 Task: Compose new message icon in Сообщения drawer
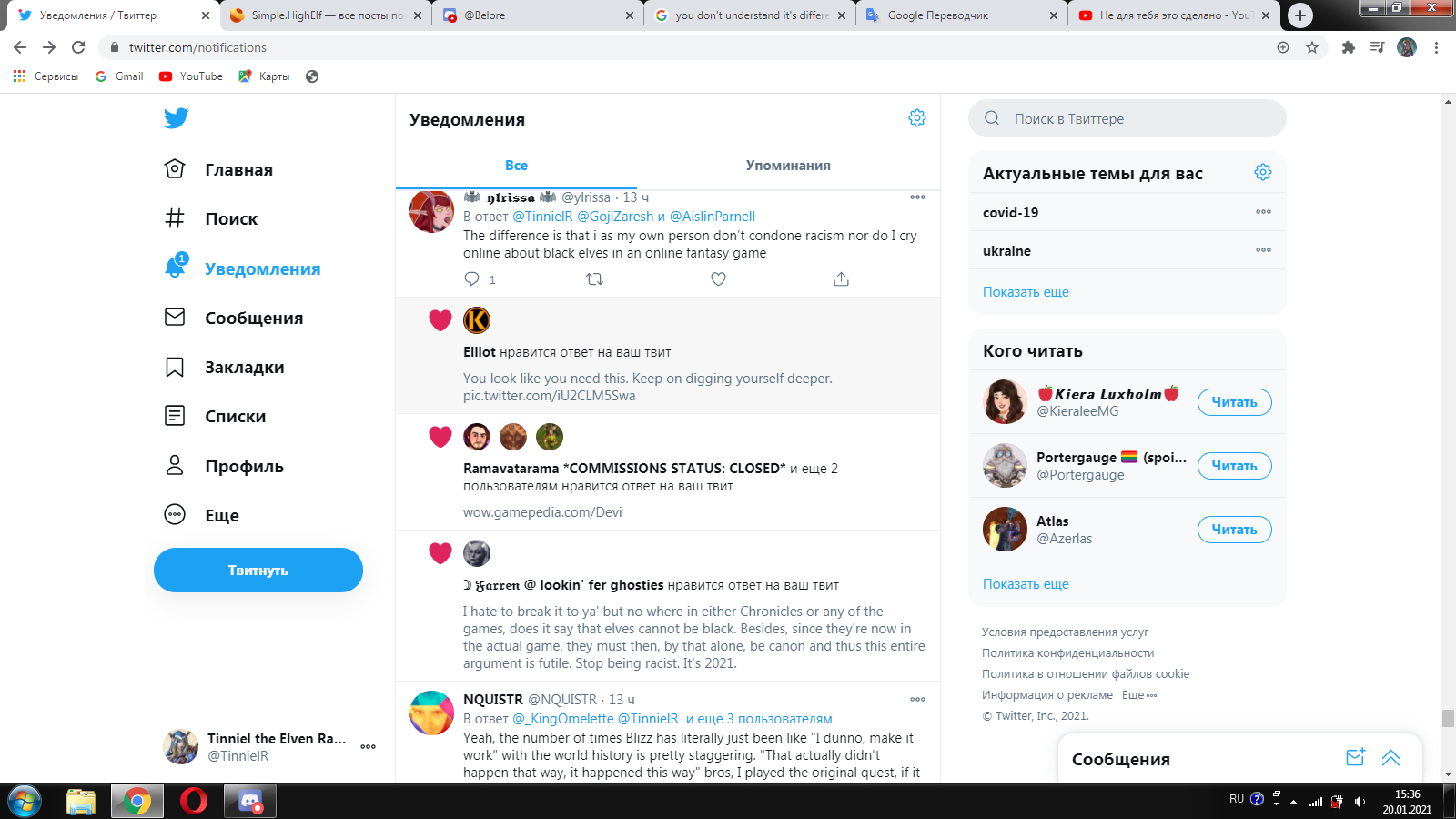pos(1355,757)
